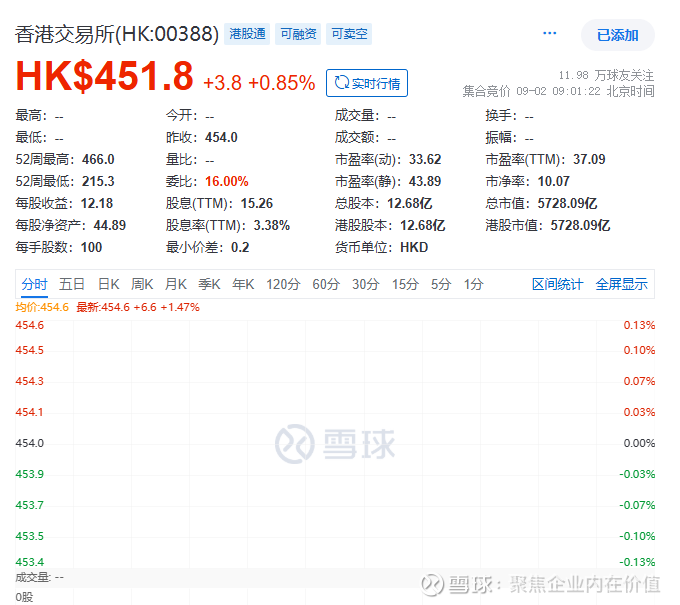The image size is (680, 605).
Task: Click the 市盈率(动) value 33.62
Action: tap(425, 159)
